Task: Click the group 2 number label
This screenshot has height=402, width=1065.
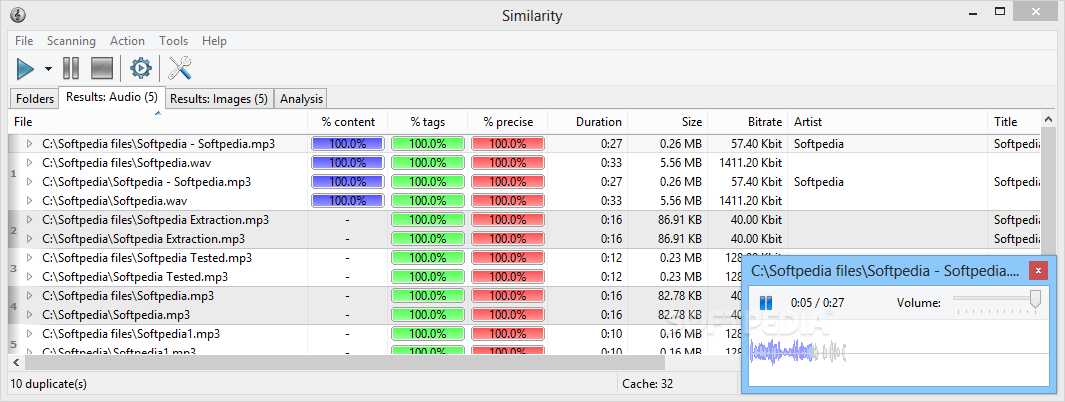Action: click(x=14, y=230)
